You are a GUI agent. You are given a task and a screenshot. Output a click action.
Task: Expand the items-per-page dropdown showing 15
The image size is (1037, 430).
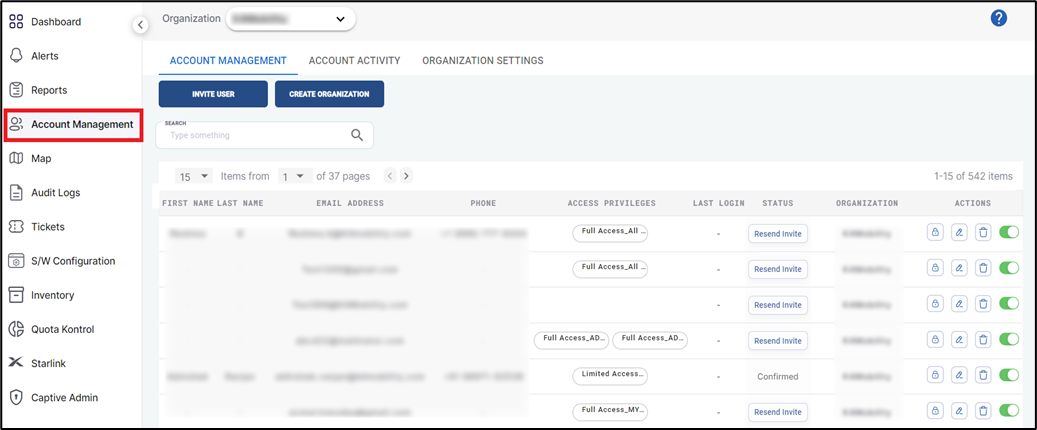(x=194, y=176)
